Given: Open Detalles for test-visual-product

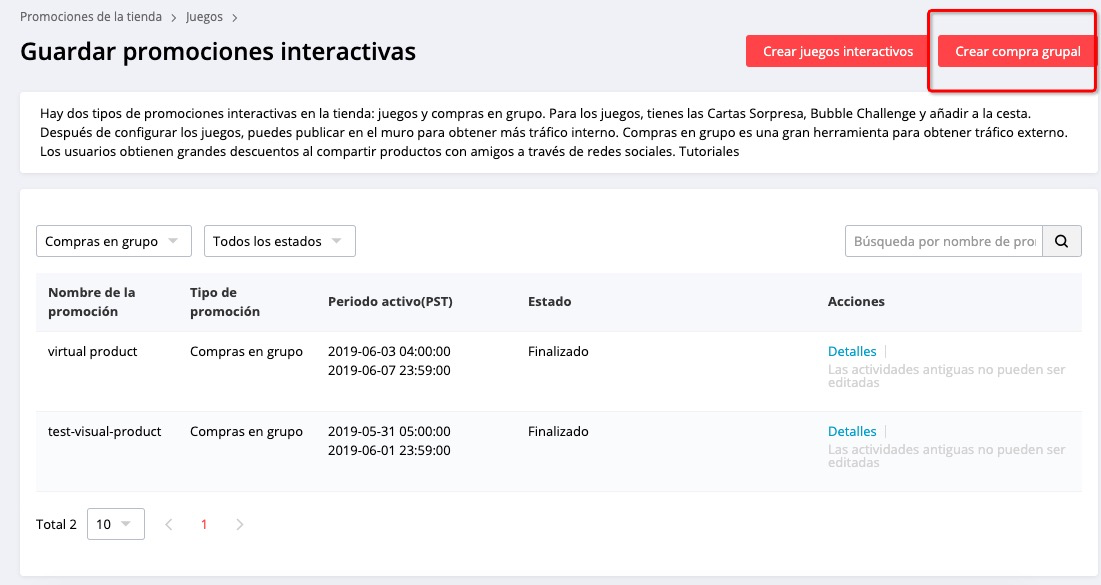Looking at the screenshot, I should 852,431.
